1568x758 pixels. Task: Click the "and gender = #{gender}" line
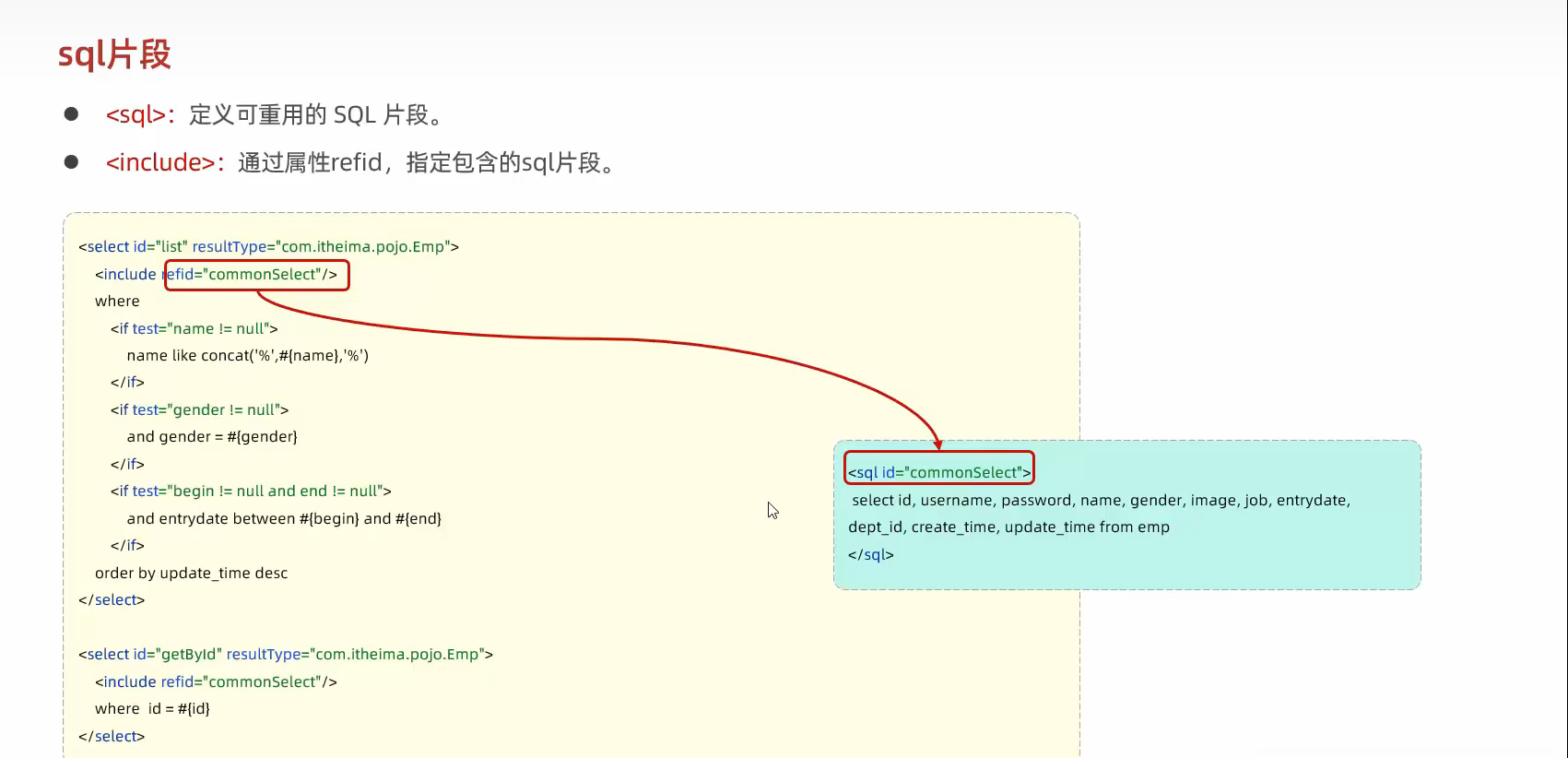click(x=212, y=437)
